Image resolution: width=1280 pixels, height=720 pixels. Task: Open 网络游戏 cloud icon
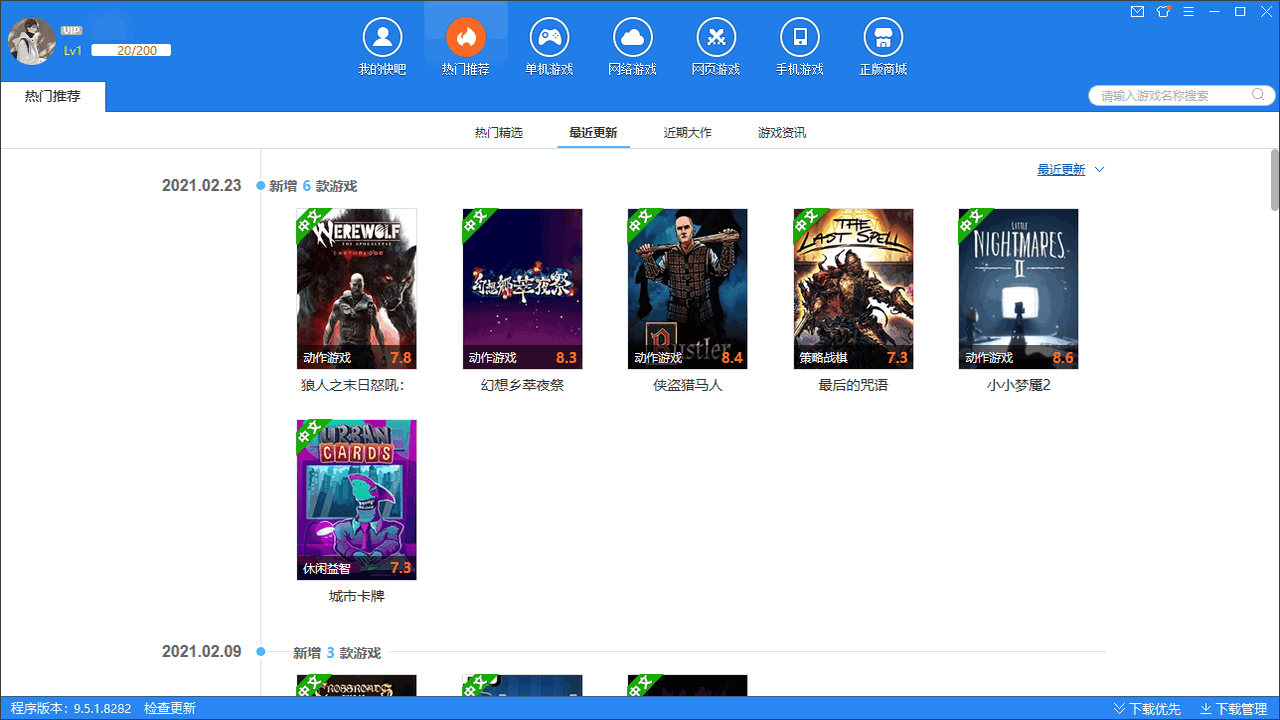632,38
